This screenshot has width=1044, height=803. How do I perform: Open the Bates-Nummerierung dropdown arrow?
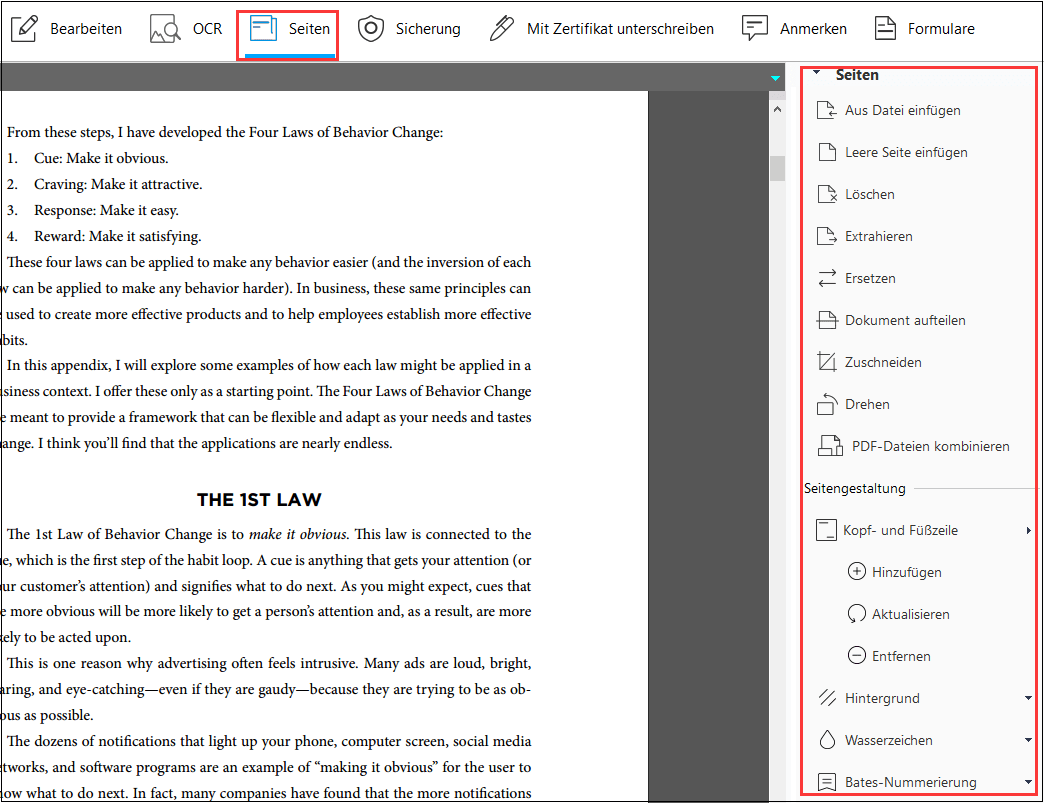tap(1029, 782)
